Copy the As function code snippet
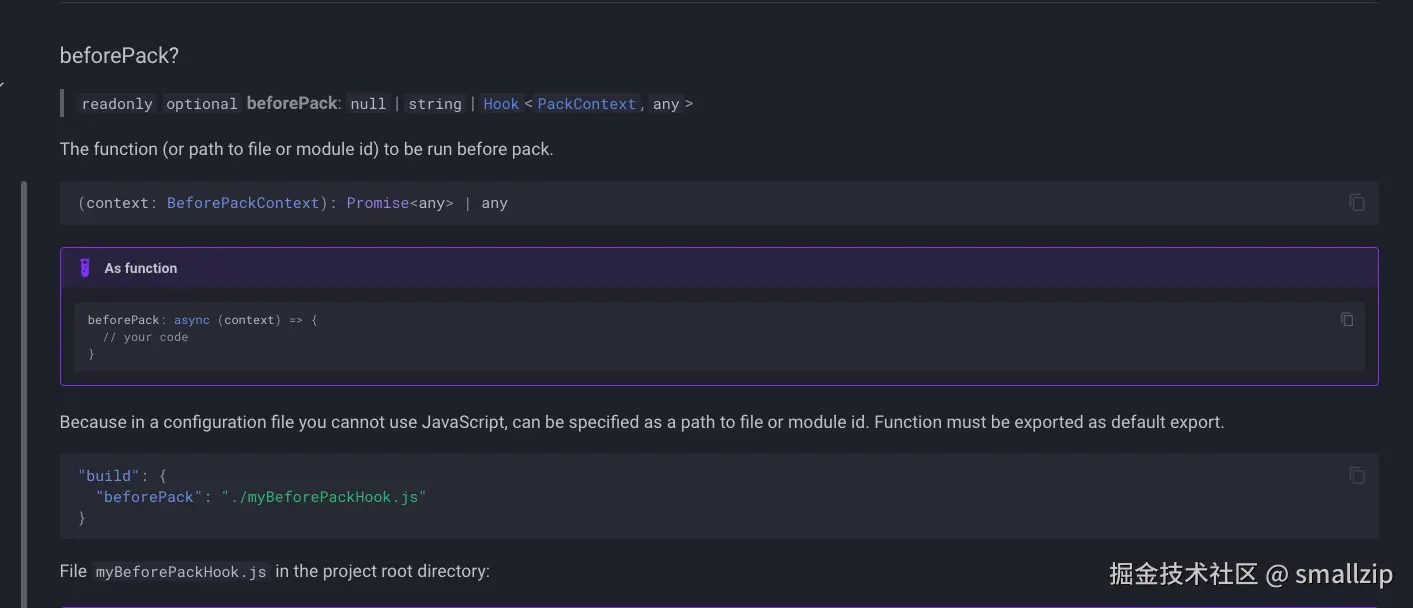1413x608 pixels. tap(1347, 320)
